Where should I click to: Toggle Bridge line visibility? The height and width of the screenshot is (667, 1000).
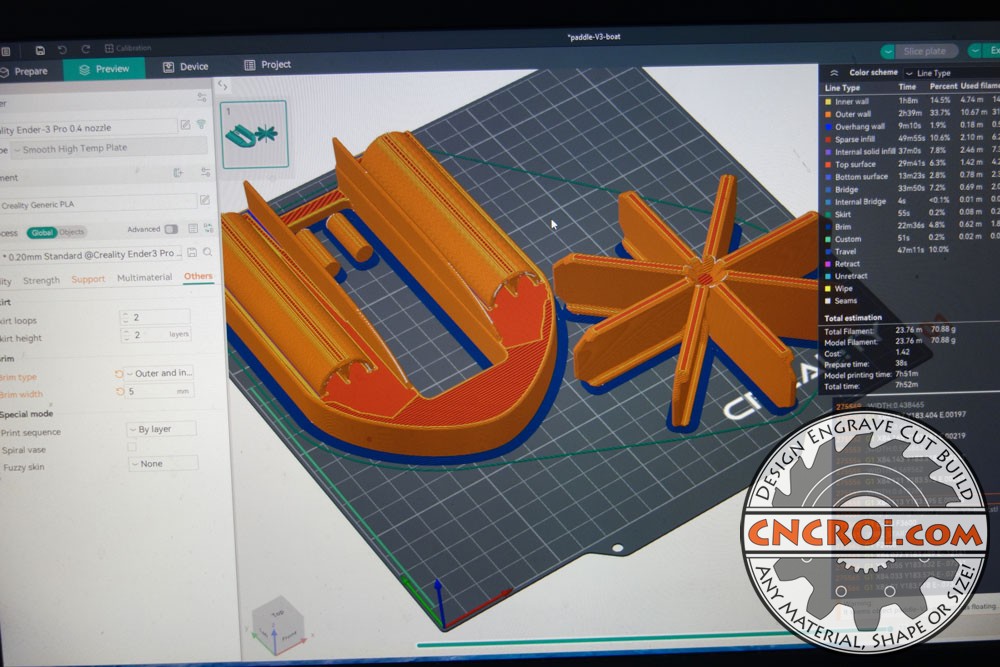pyautogui.click(x=828, y=189)
